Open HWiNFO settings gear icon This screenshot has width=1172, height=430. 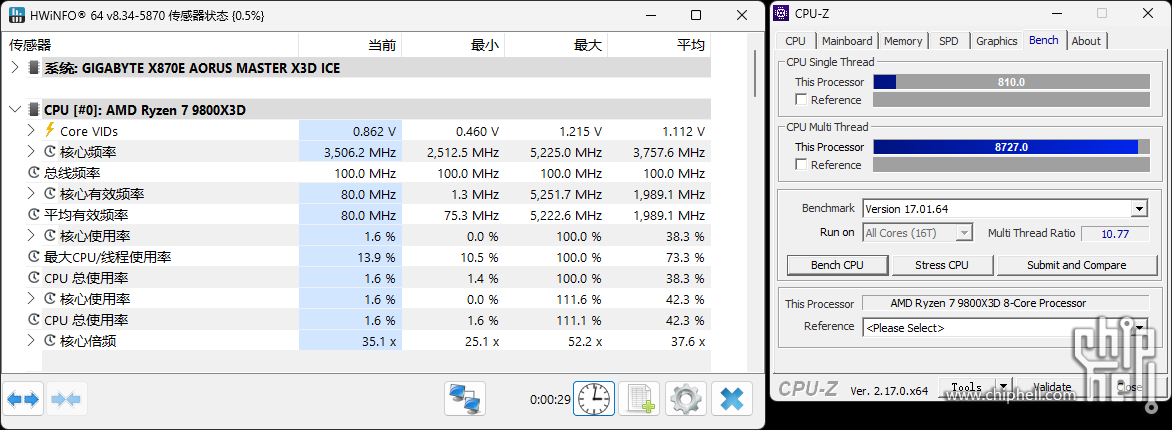(x=685, y=399)
